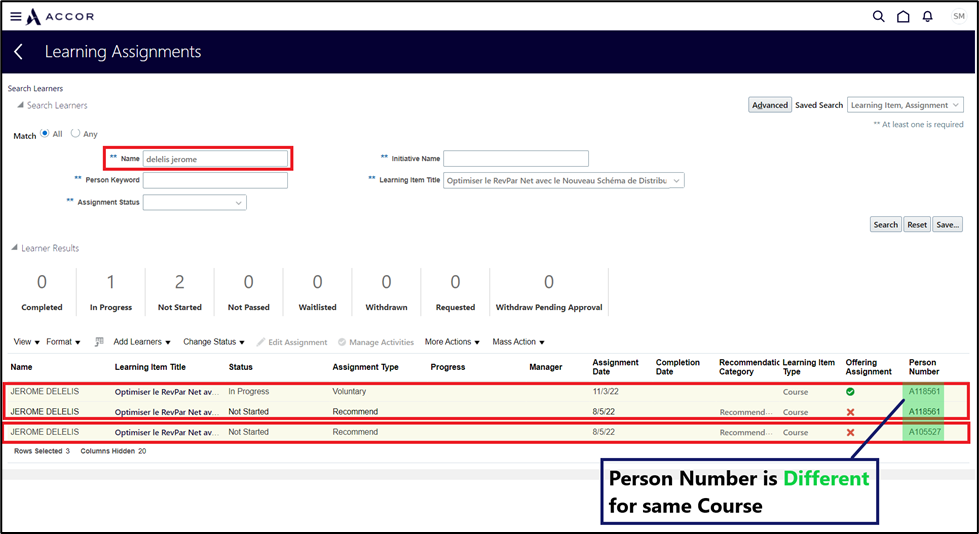Filter by Withdraw Pending Approval tile
Image resolution: width=979 pixels, height=534 pixels.
pyautogui.click(x=549, y=292)
